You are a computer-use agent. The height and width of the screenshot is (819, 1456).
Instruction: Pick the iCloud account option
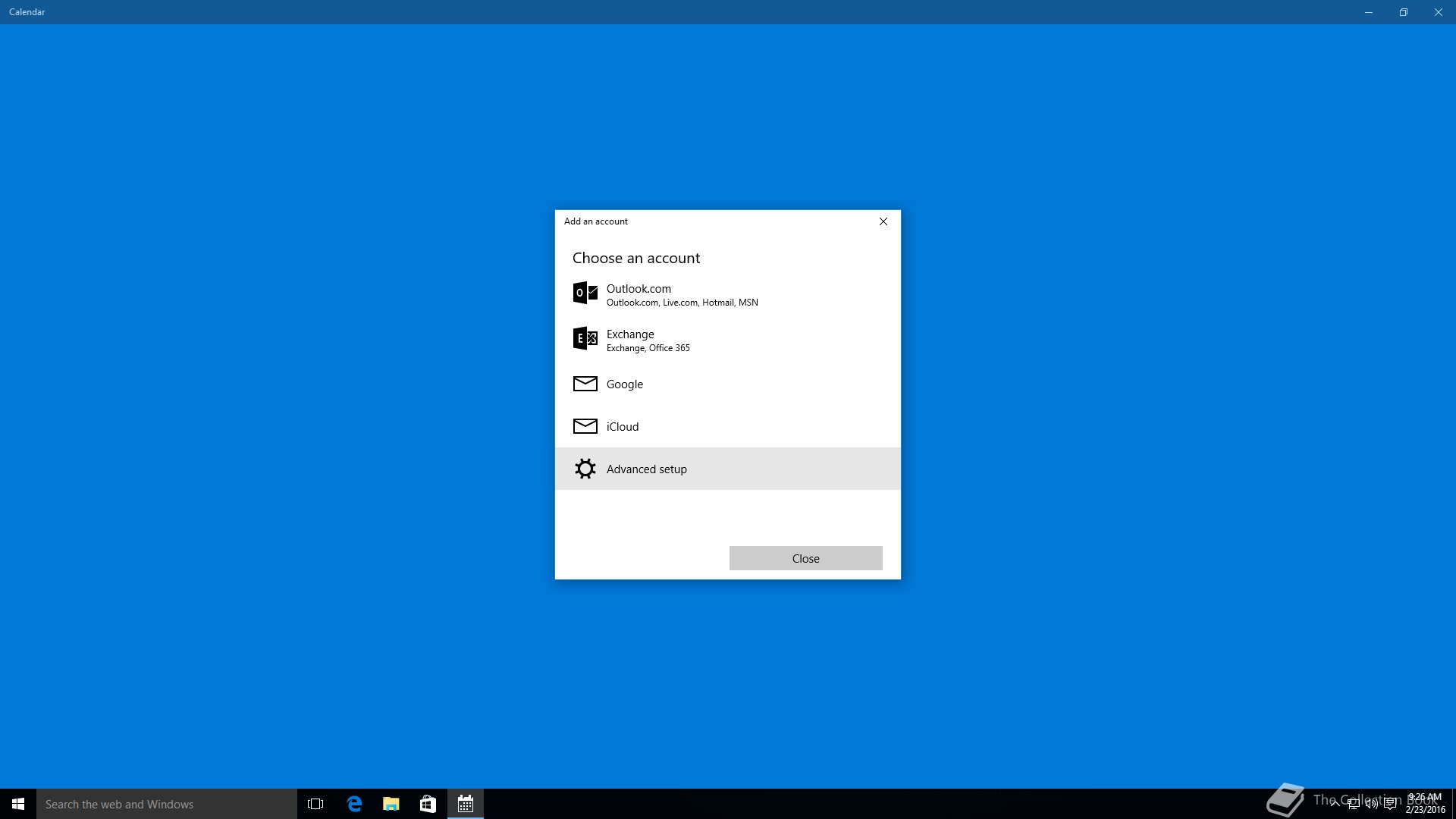pyautogui.click(x=727, y=426)
